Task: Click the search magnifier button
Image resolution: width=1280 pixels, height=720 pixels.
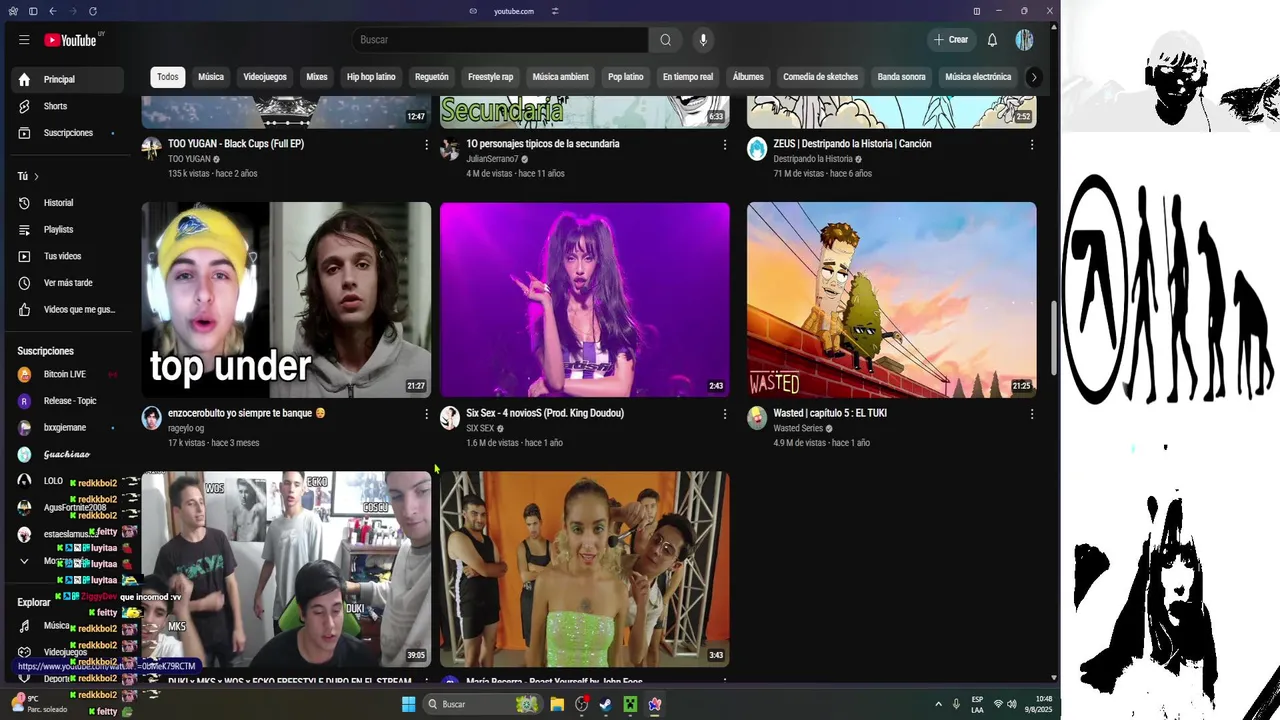Action: click(x=665, y=40)
